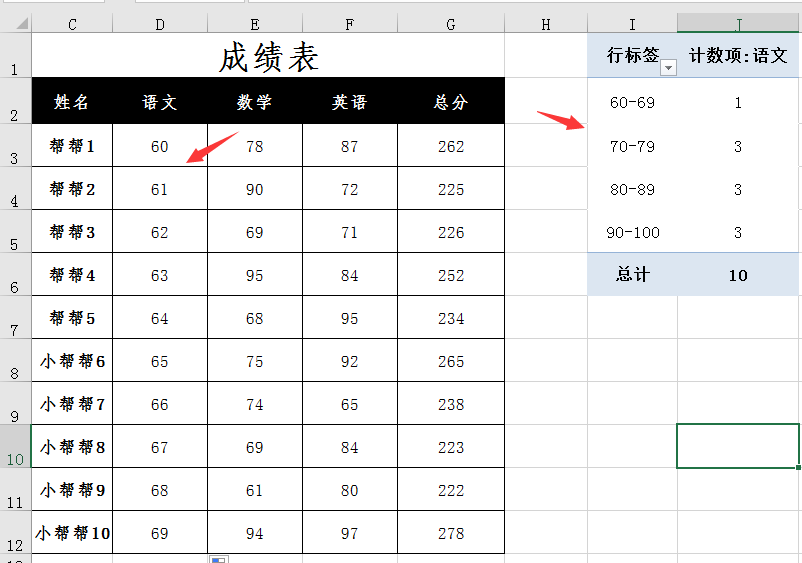Click the 成绩表 title cell
The height and width of the screenshot is (563, 802).
(x=268, y=56)
